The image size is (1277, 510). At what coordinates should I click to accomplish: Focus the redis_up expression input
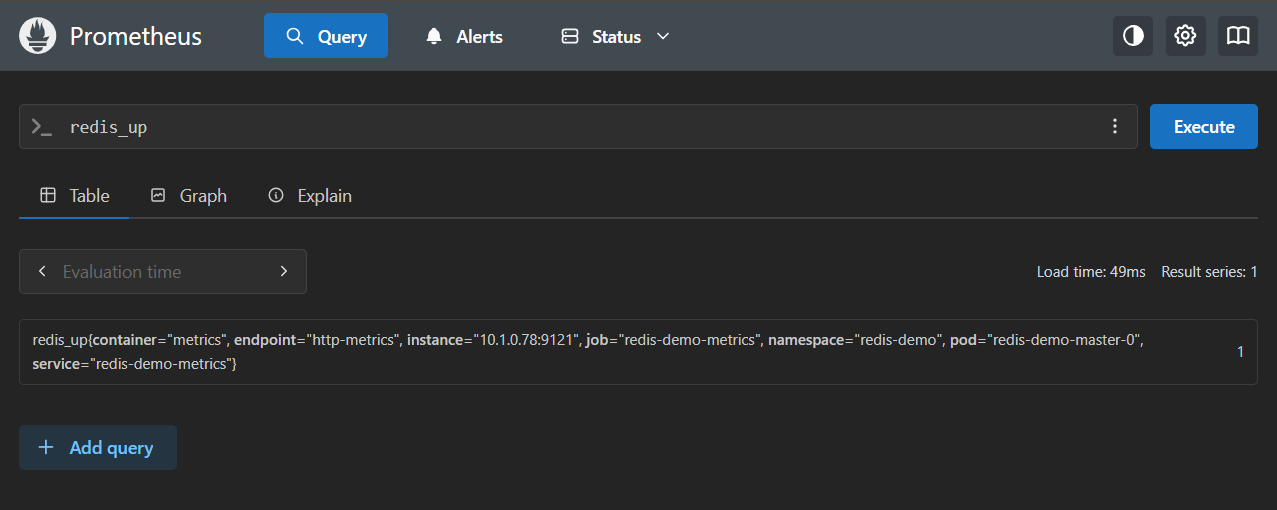coord(580,127)
